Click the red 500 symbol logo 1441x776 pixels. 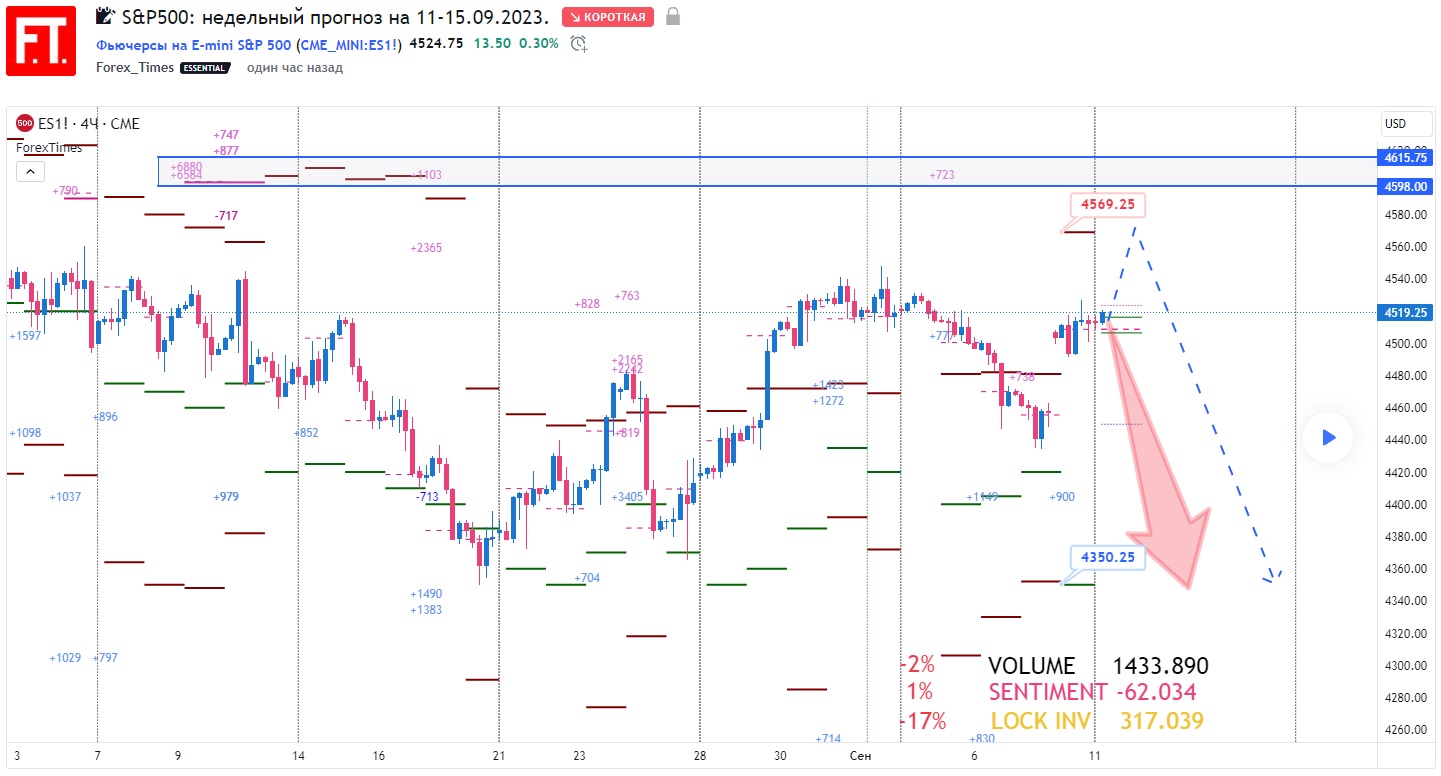(x=25, y=124)
